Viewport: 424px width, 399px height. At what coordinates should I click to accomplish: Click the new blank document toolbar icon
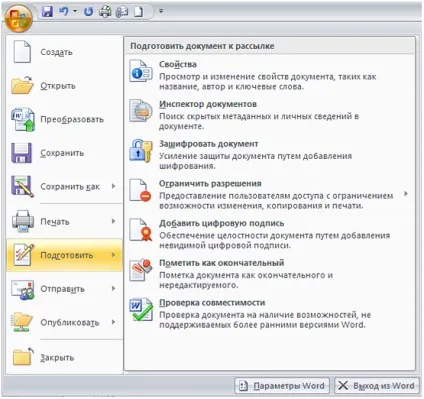[138, 12]
